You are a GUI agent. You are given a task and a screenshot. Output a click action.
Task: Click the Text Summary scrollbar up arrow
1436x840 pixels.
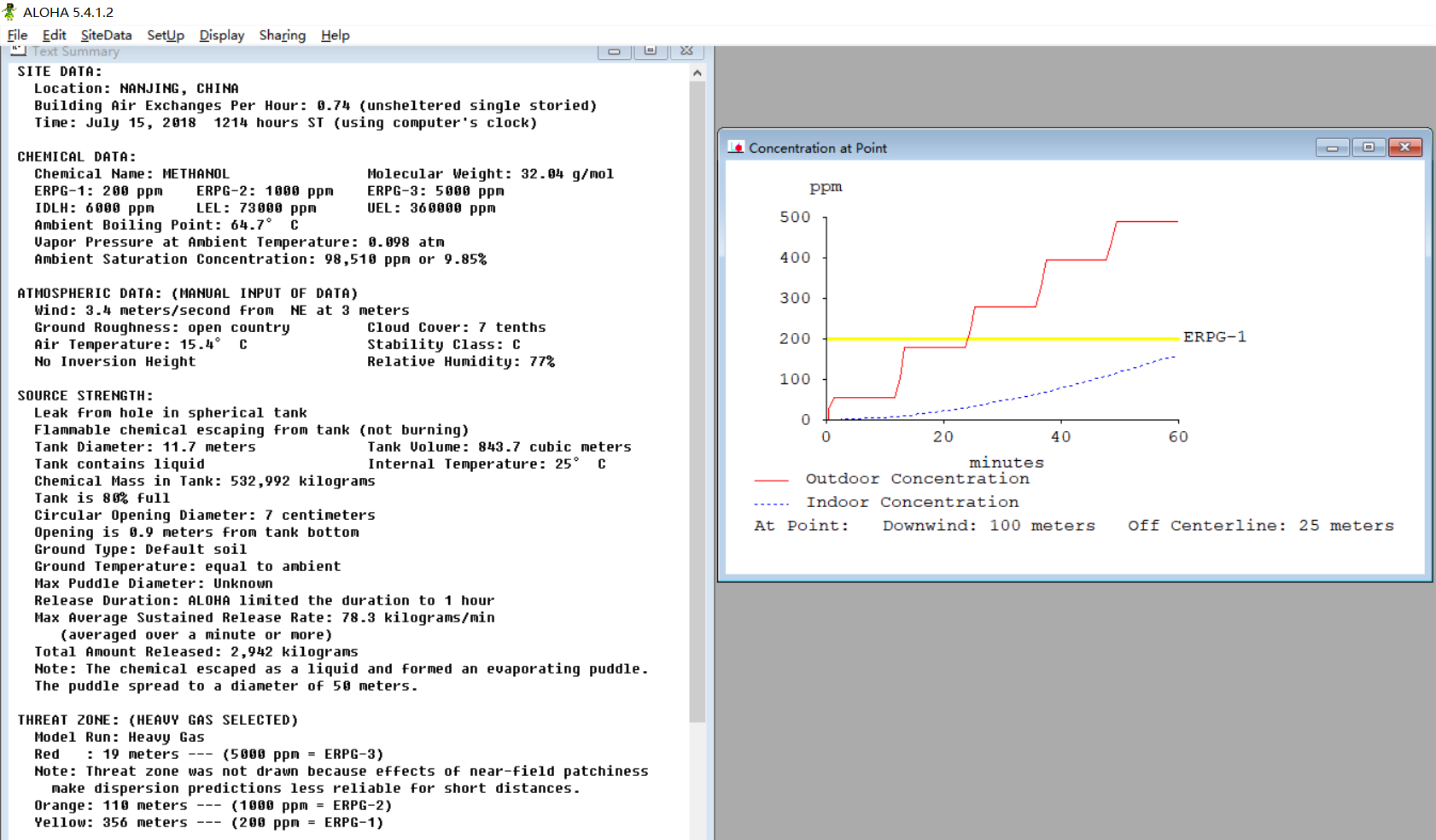698,73
